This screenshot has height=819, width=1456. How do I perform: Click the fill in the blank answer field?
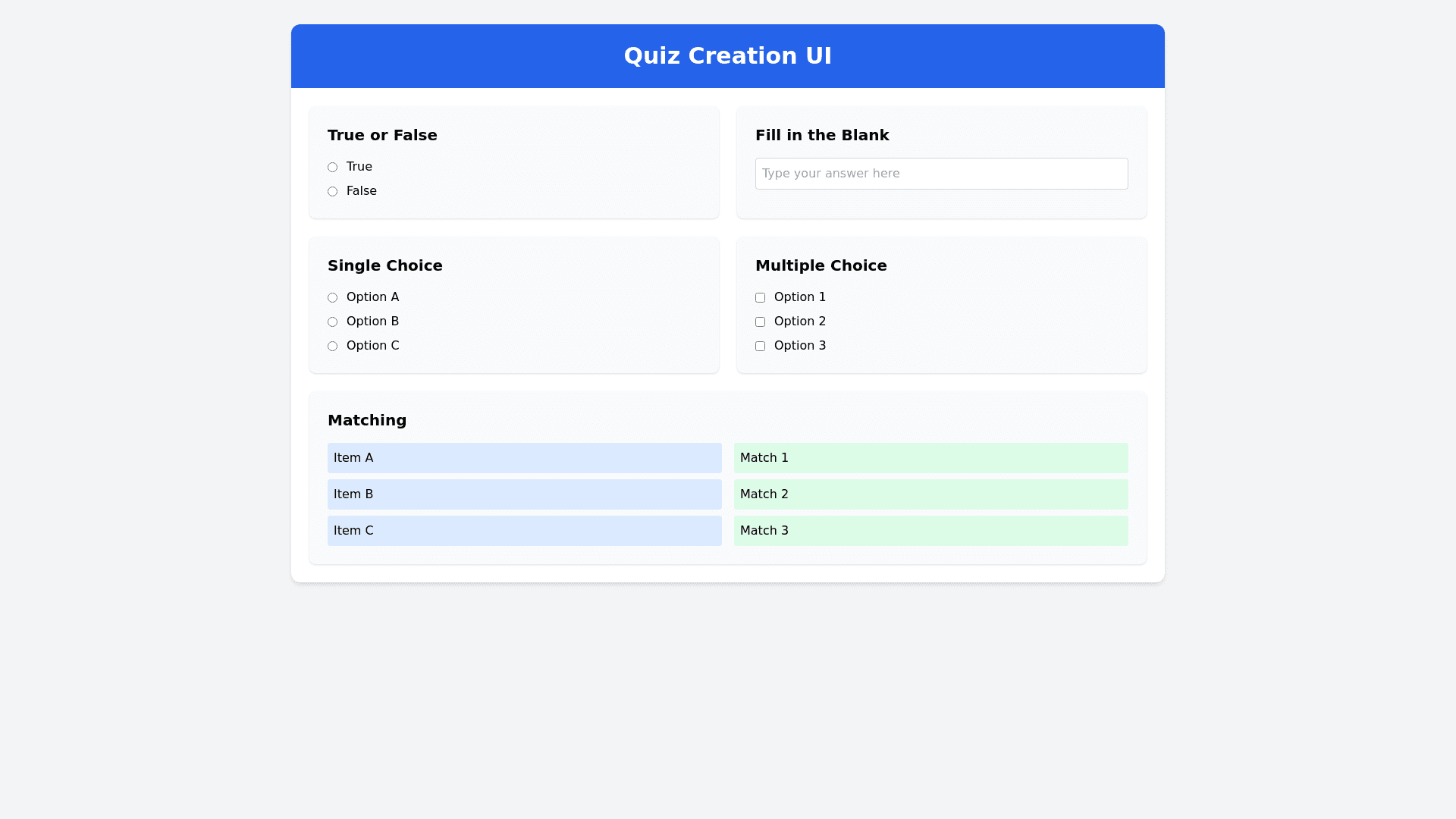[x=941, y=174]
